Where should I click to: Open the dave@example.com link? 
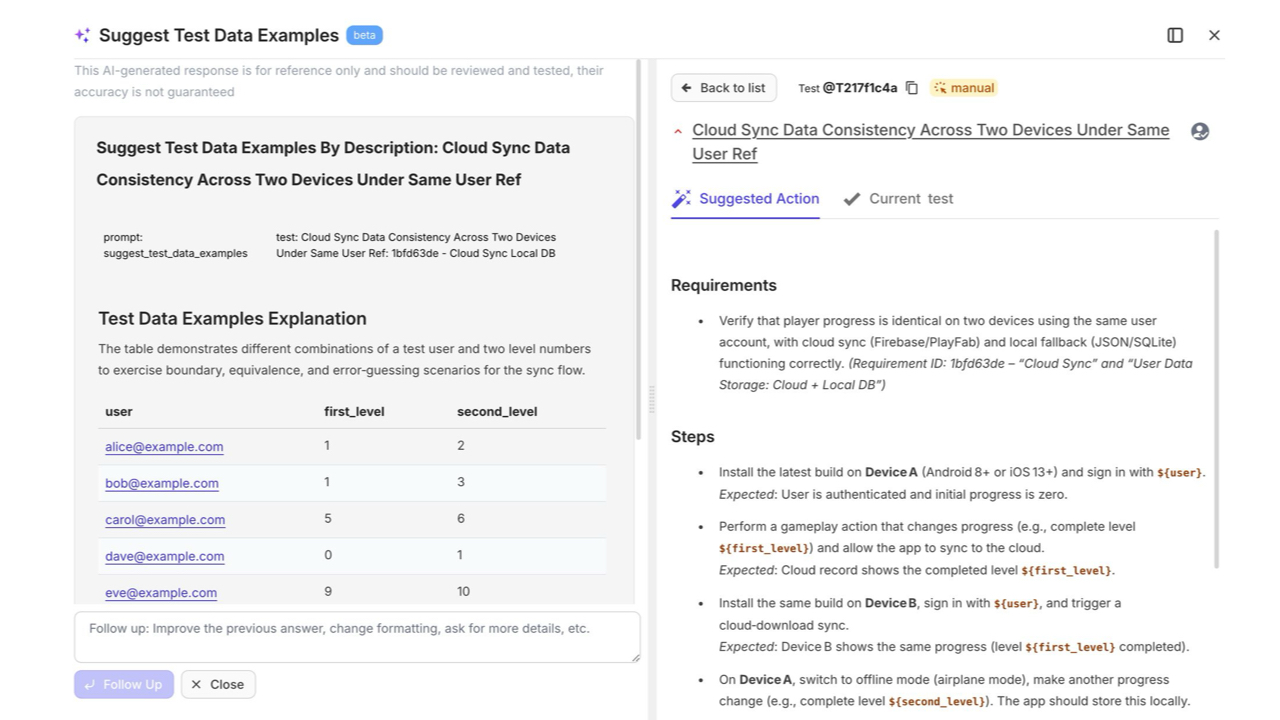tap(164, 556)
